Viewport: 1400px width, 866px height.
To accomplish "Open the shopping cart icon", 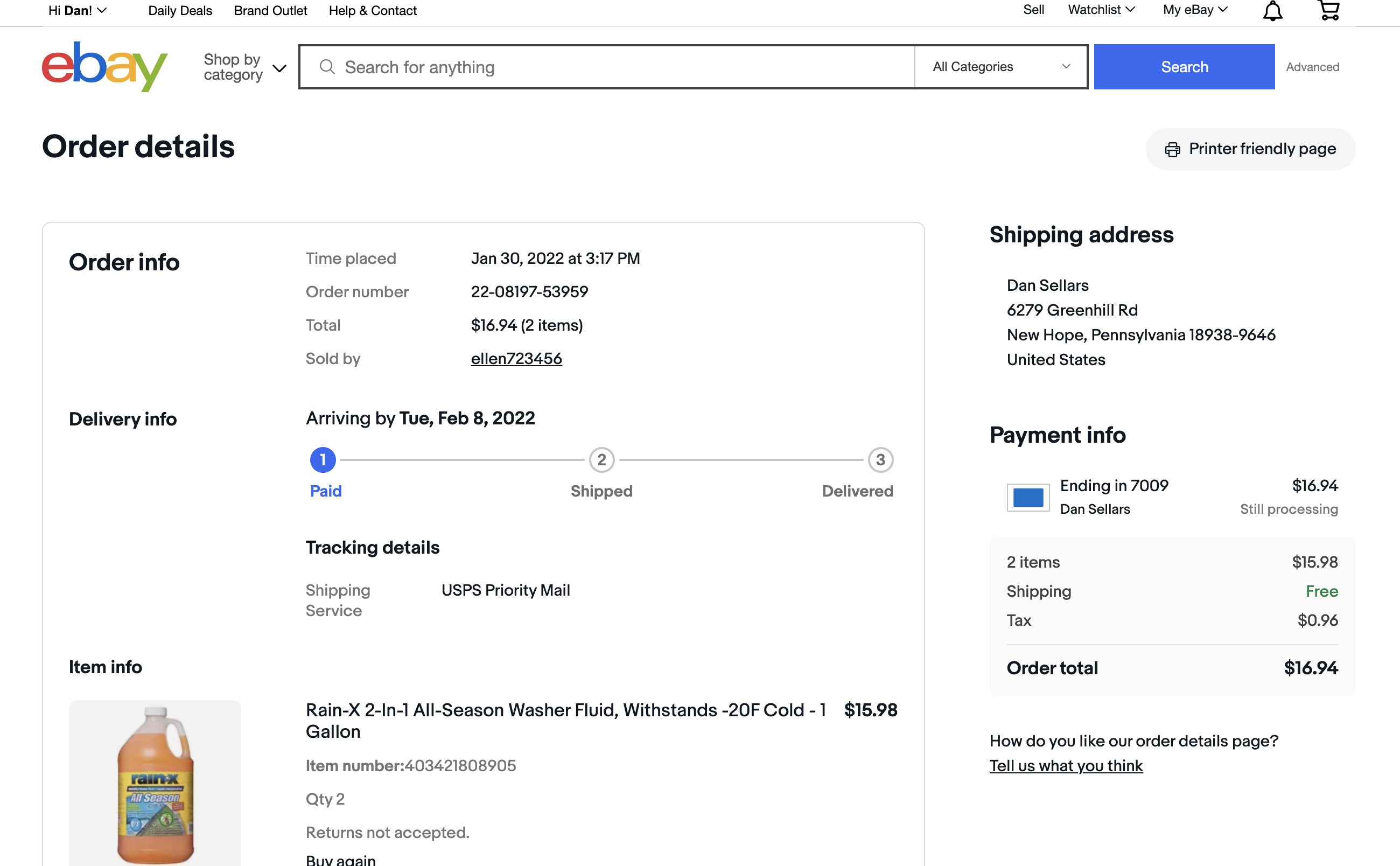I will [x=1329, y=10].
